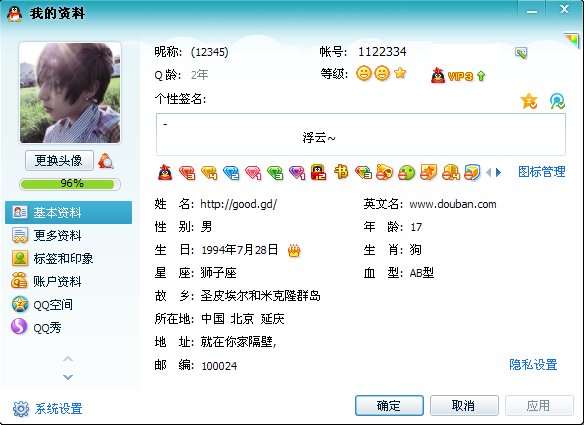The width and height of the screenshot is (585, 425).
Task: Show previous service icons with left arrow
Action: tap(489, 172)
